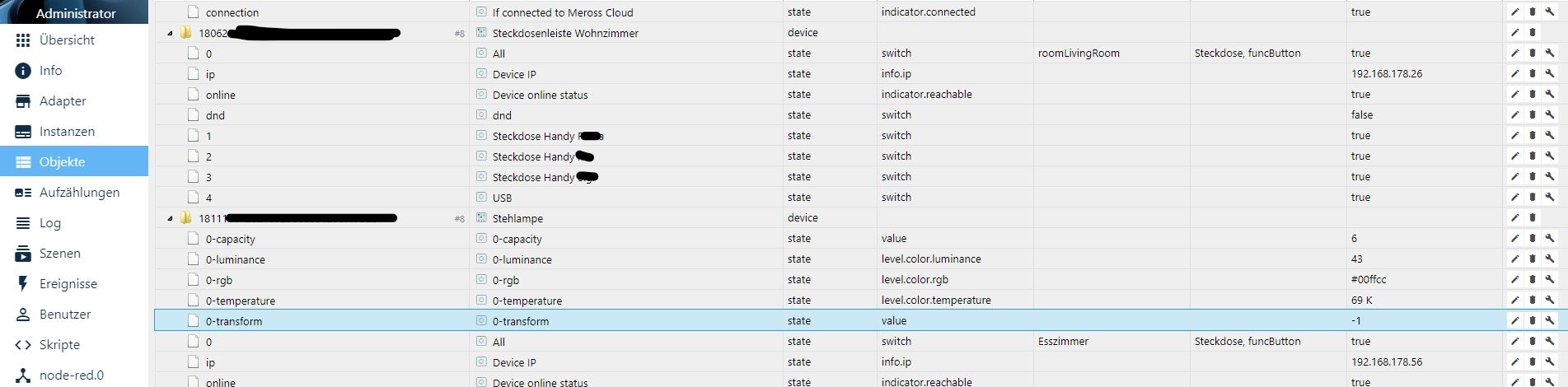Open the Aufzählungen section

pos(74,192)
